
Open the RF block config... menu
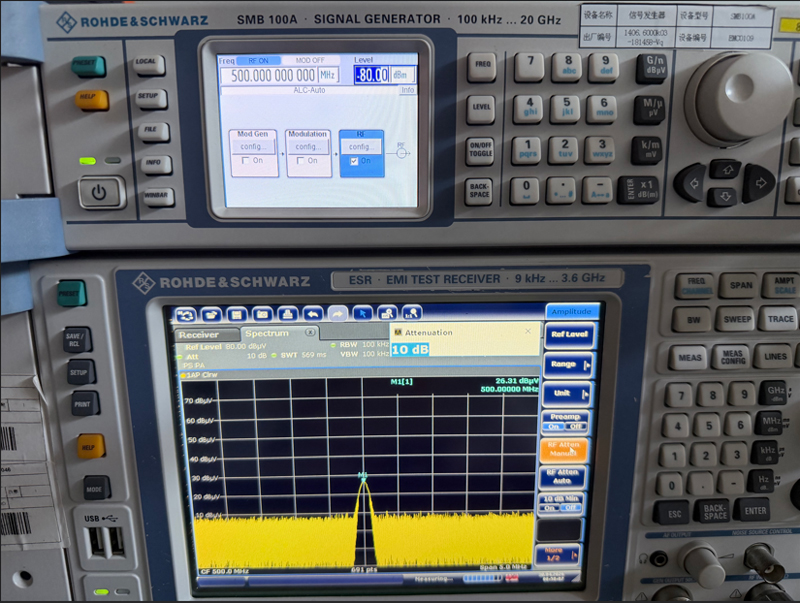point(361,147)
